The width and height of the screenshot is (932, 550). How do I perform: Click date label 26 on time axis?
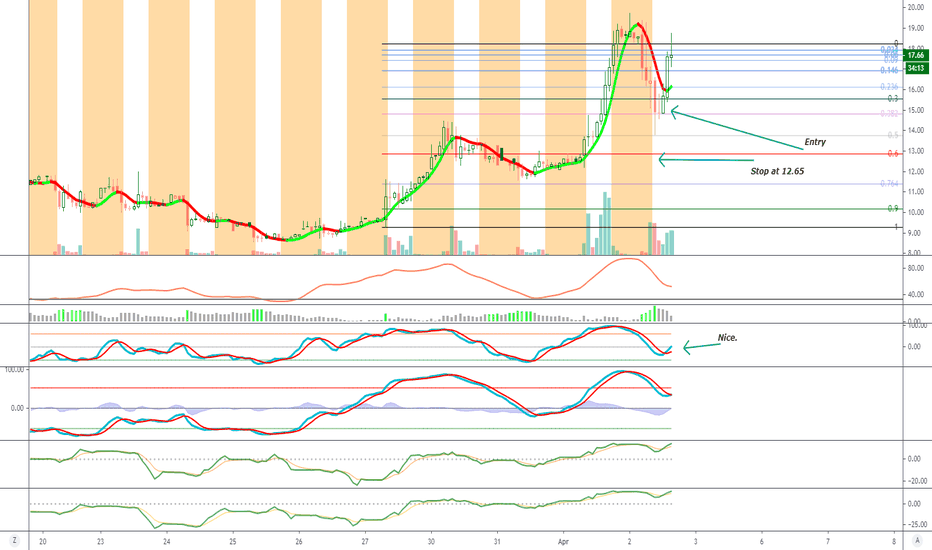299,542
